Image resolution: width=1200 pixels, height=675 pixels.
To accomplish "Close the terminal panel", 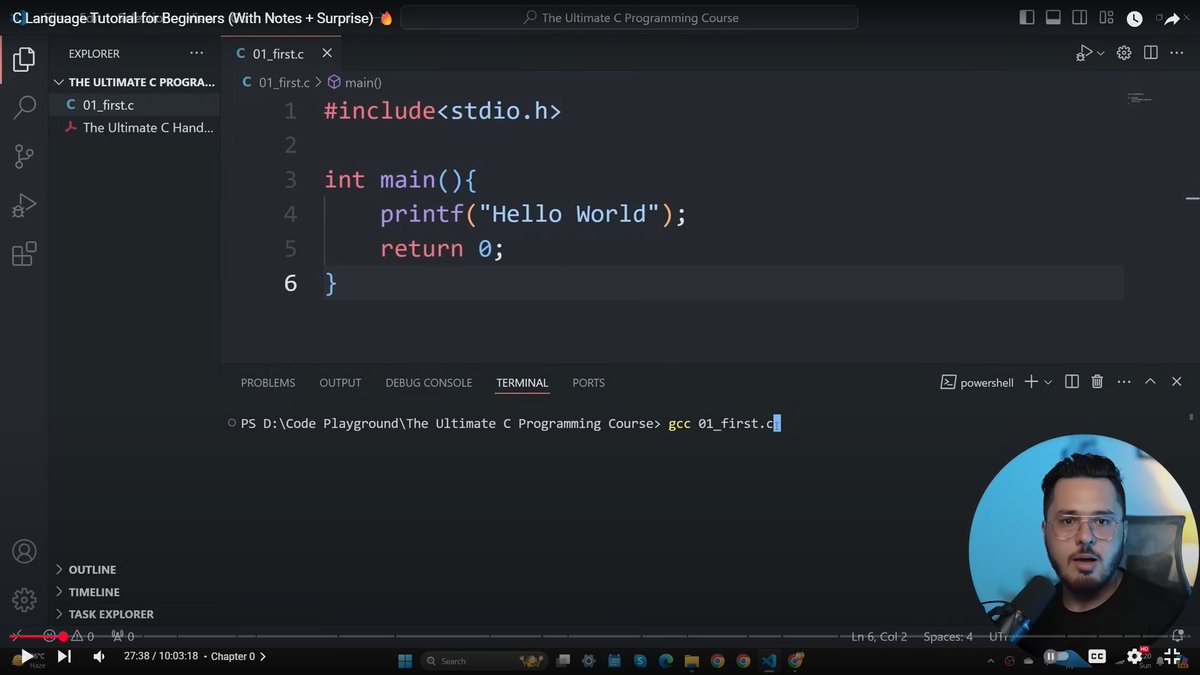I will [x=1176, y=382].
